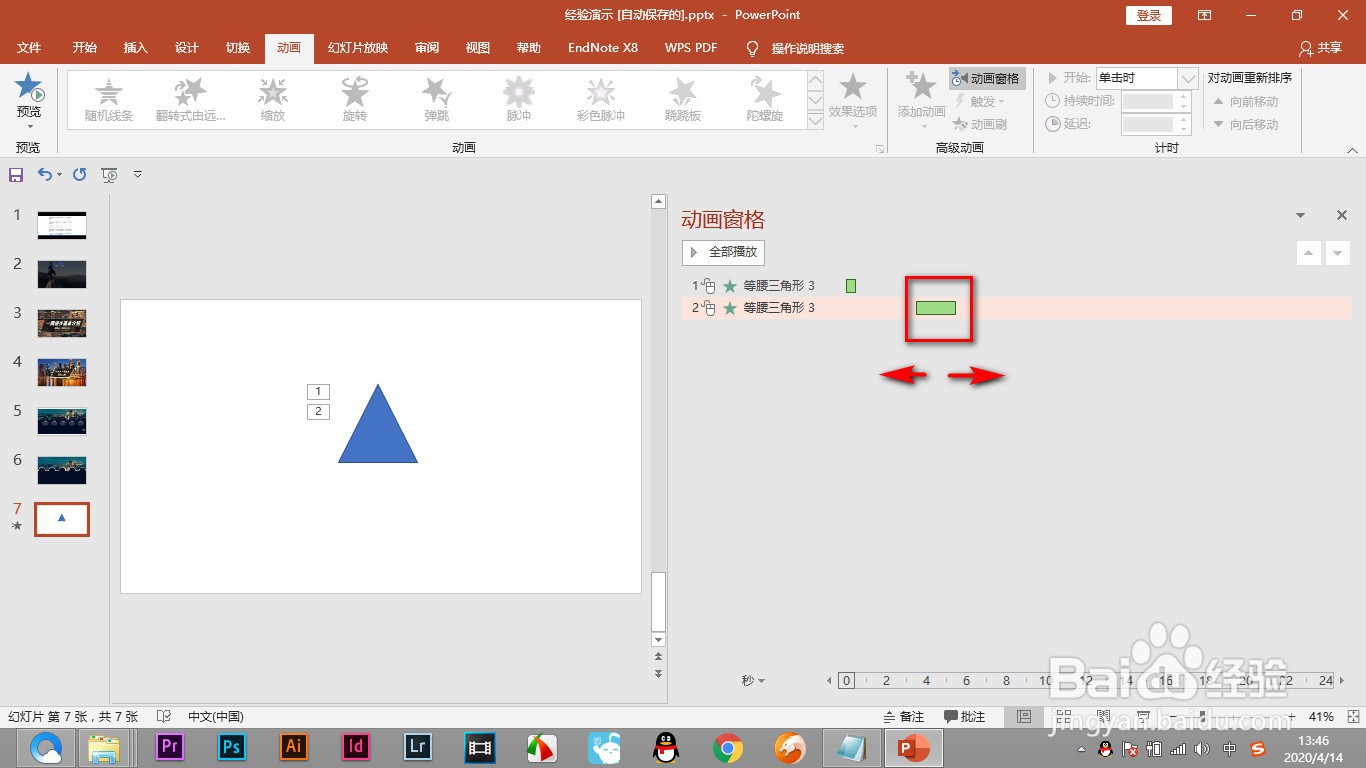
Task: Switch to the 插入 insert tab
Action: click(x=136, y=48)
